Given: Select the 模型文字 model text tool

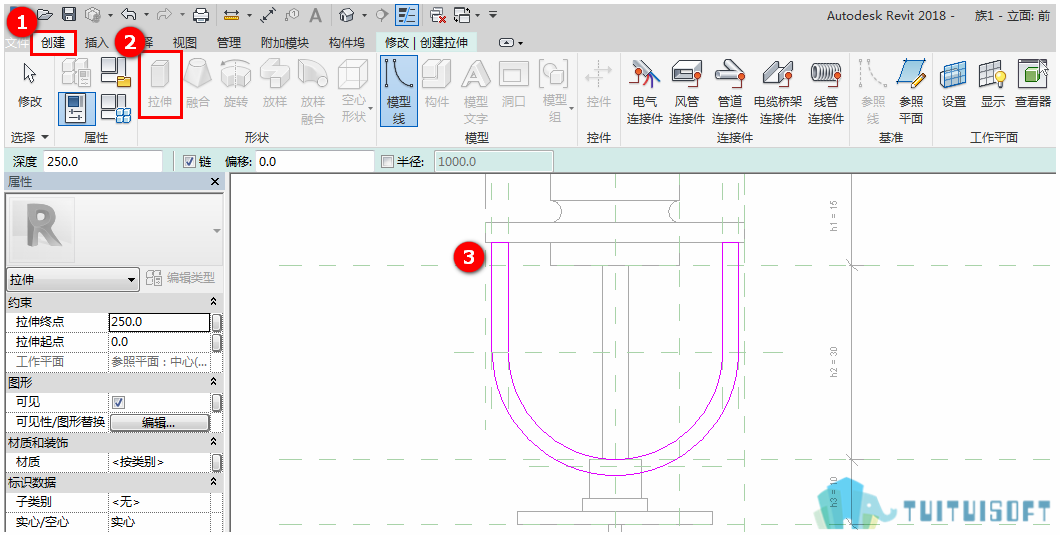Looking at the screenshot, I should click(476, 91).
